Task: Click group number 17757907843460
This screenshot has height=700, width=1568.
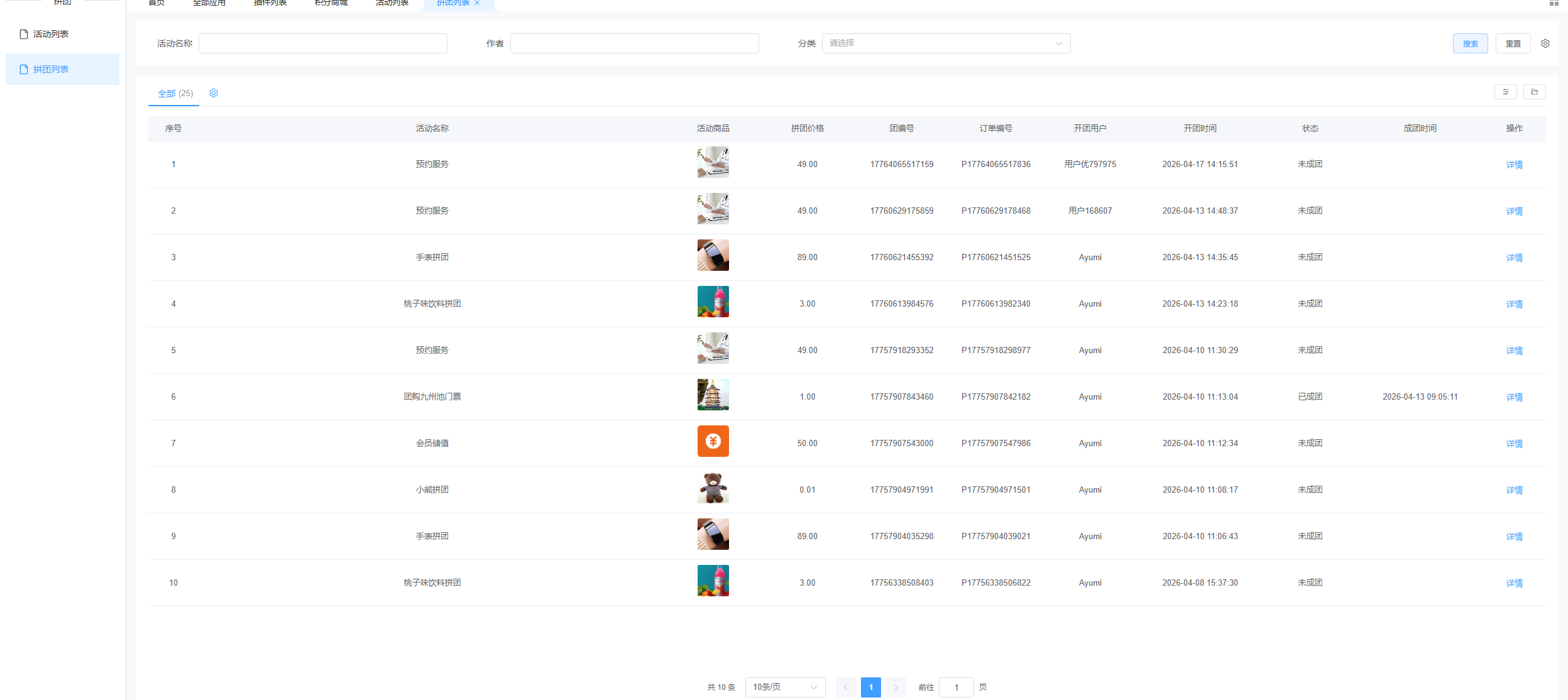Action: tap(902, 397)
